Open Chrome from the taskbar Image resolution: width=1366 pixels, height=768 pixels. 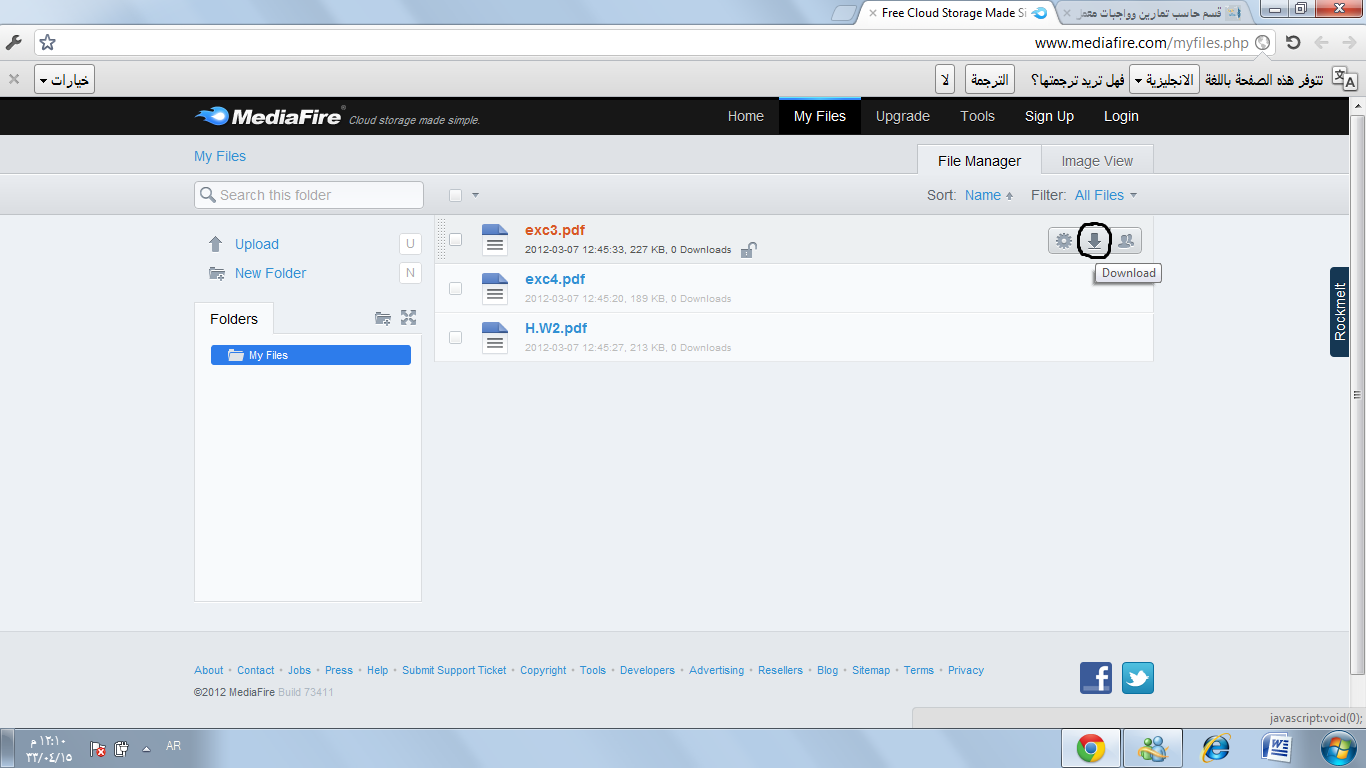pos(1090,748)
